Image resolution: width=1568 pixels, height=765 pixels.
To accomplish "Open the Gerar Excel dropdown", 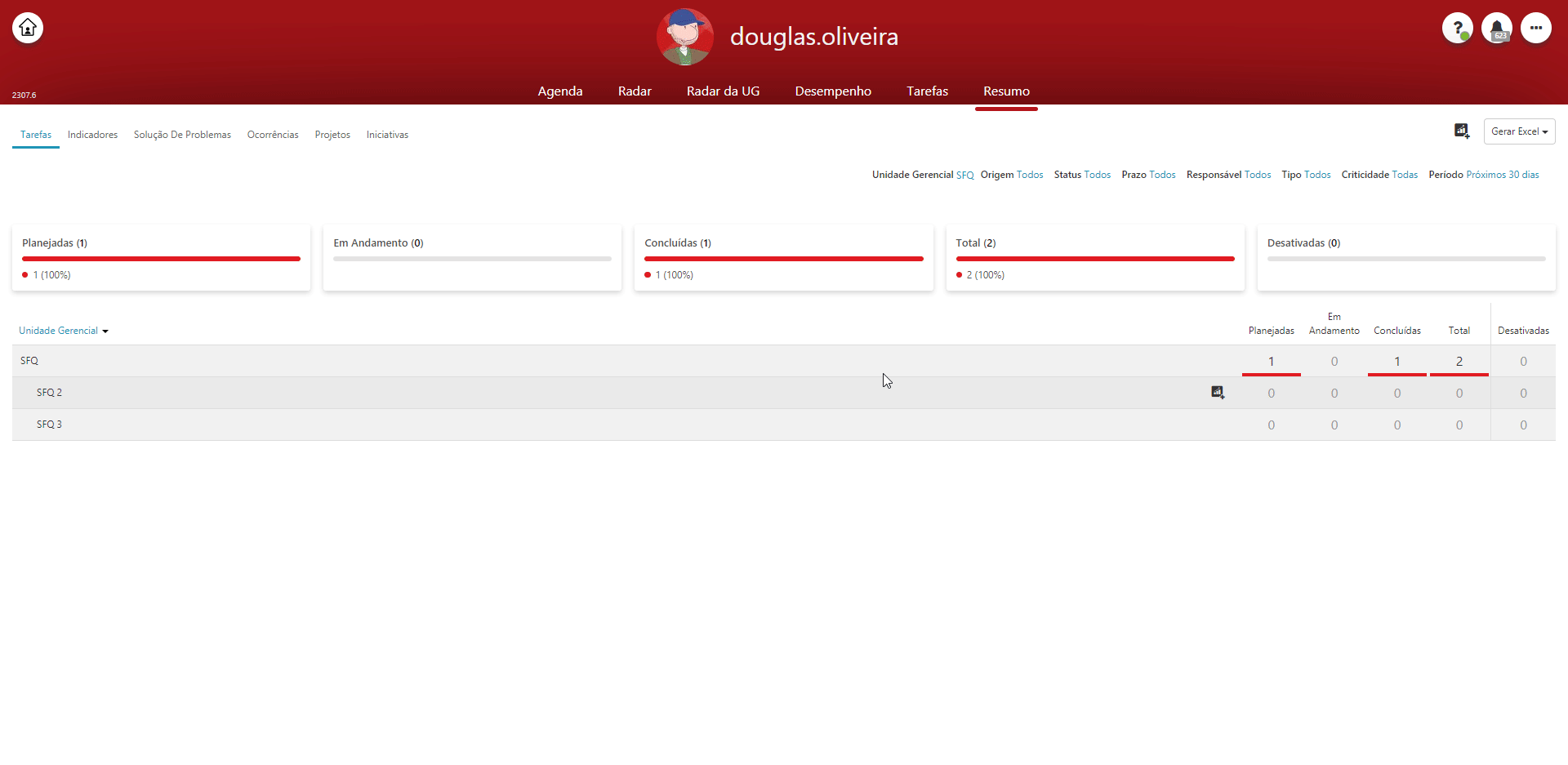I will pos(1519,131).
